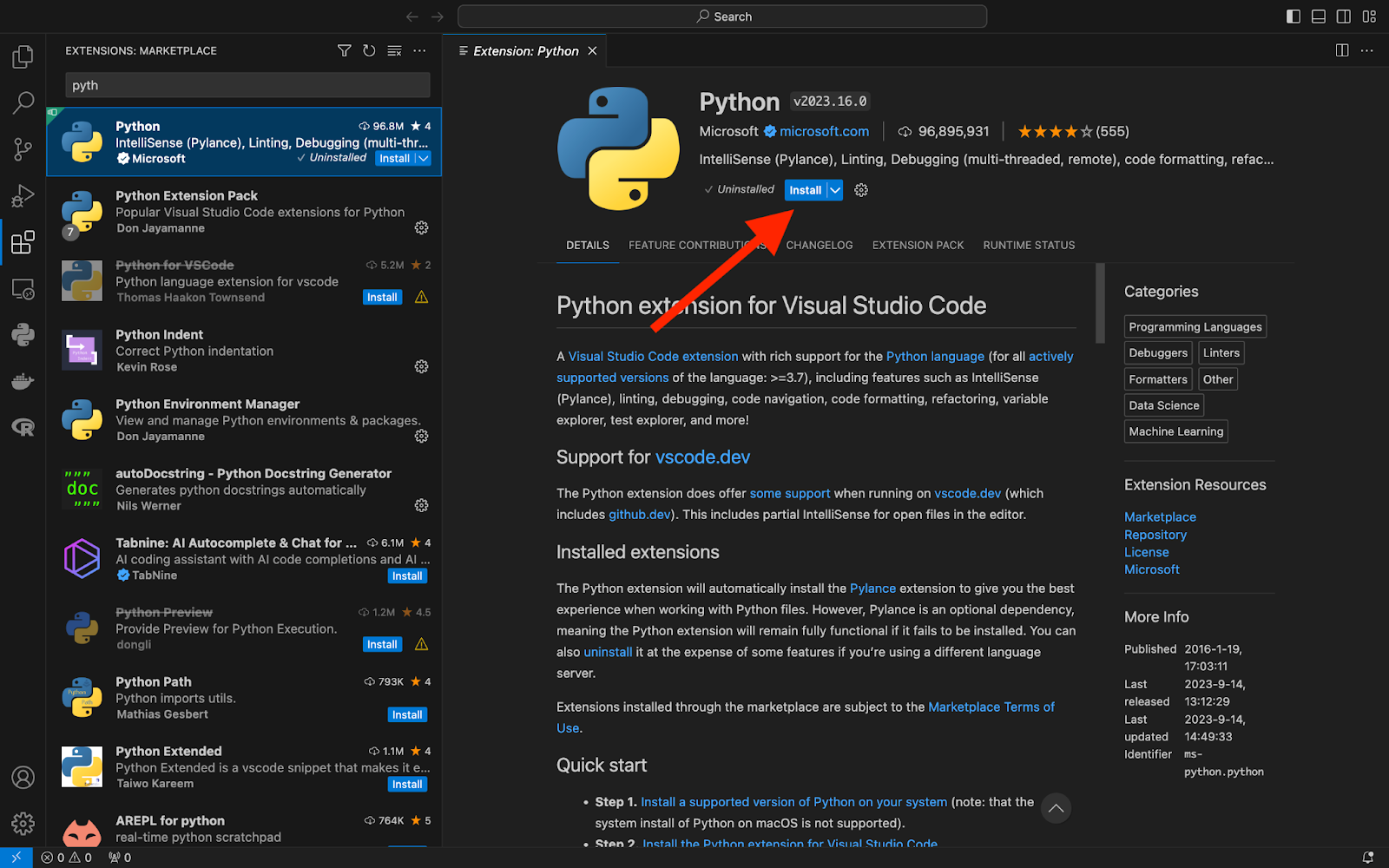
Task: Expand Install dropdown in Python list item
Action: pos(423,158)
